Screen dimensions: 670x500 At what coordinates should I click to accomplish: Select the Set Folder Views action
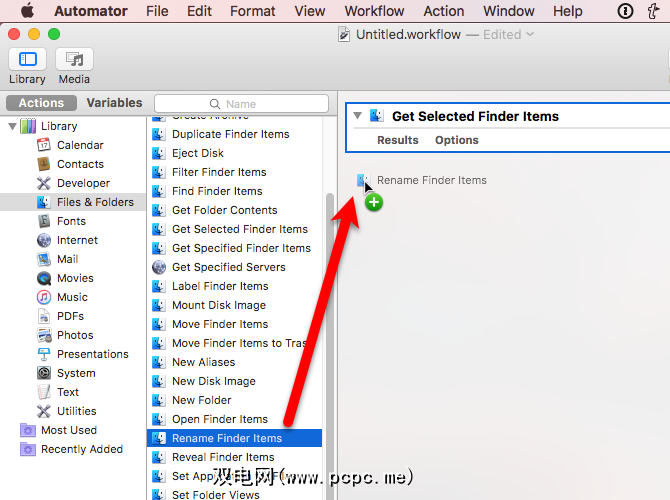point(235,494)
